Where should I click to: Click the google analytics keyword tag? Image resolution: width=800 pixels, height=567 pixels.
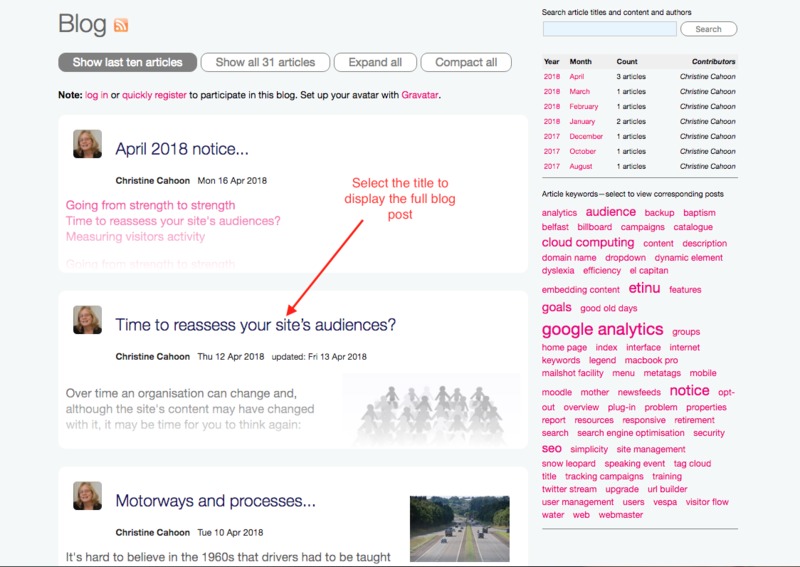602,330
